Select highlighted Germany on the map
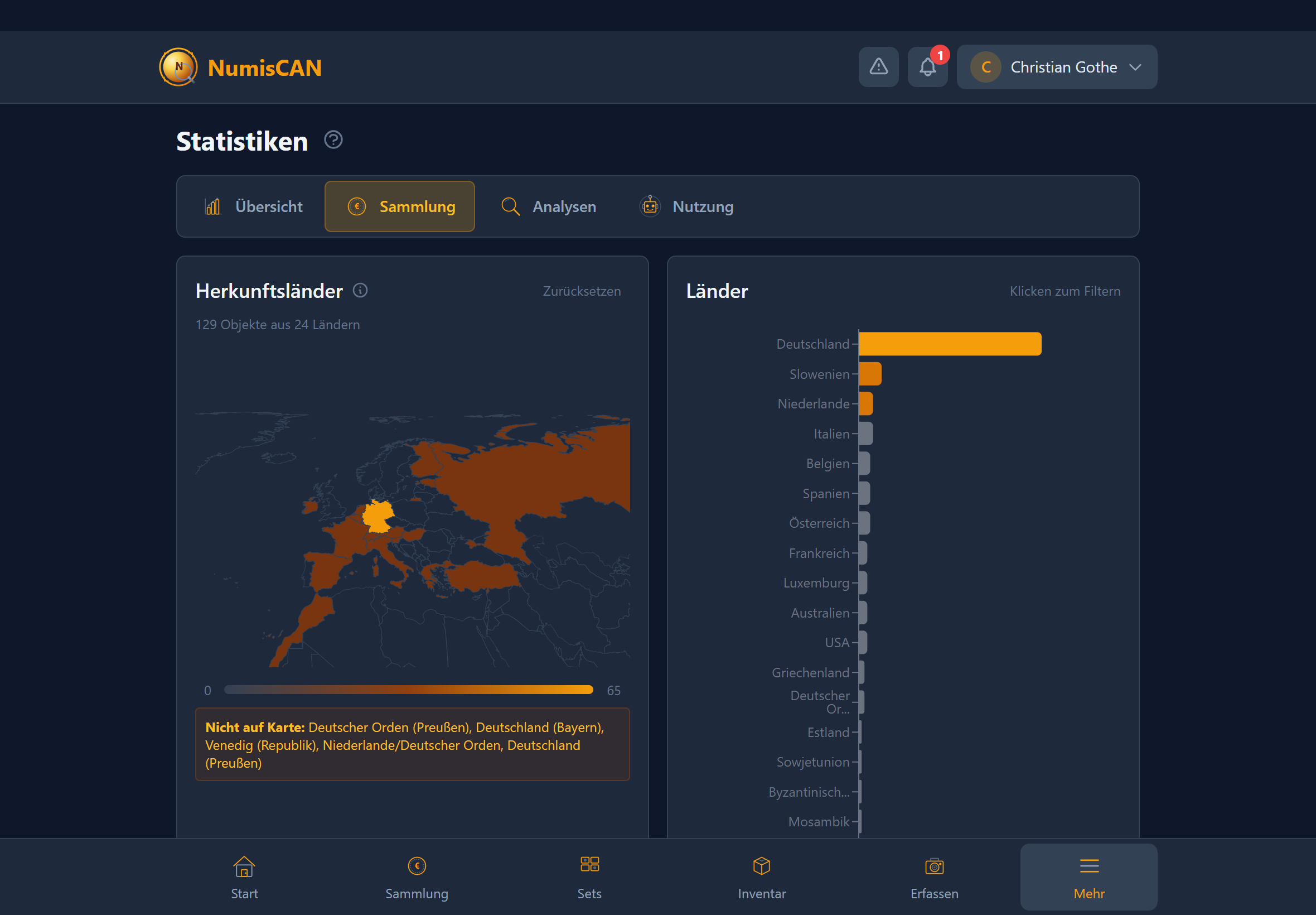 (377, 516)
